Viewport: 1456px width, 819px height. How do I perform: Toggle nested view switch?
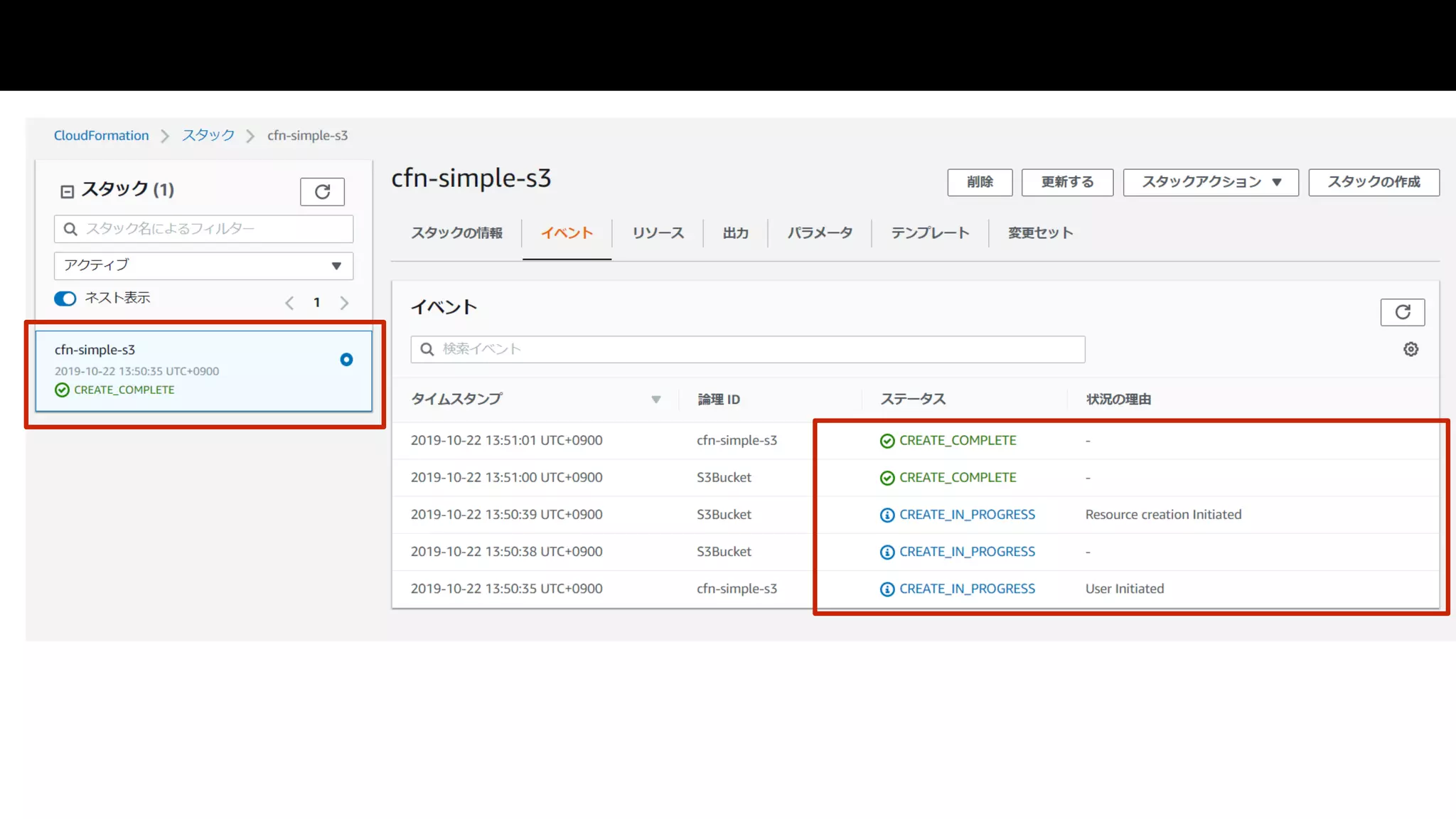pos(65,299)
